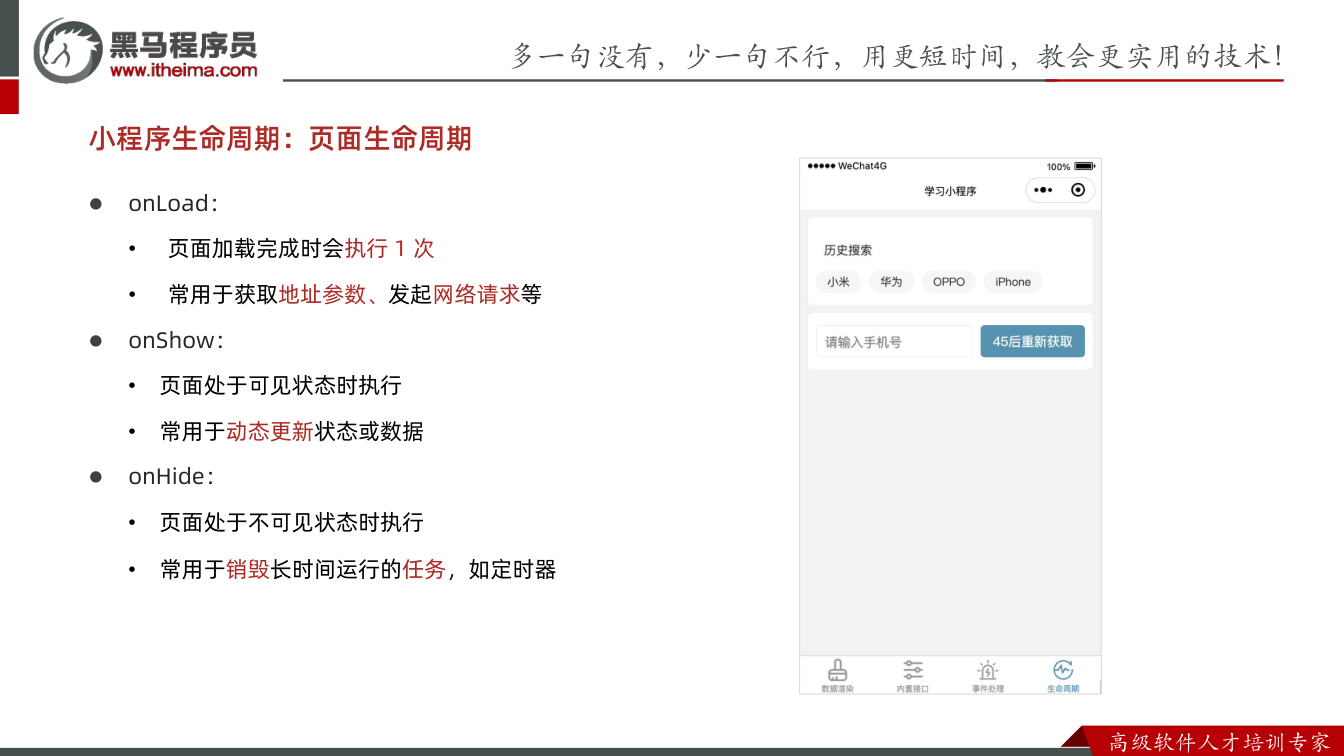This screenshot has height=756, width=1344.
Task: Click the 高级软件人才培训专家 footer banner
Action: tap(1220, 742)
